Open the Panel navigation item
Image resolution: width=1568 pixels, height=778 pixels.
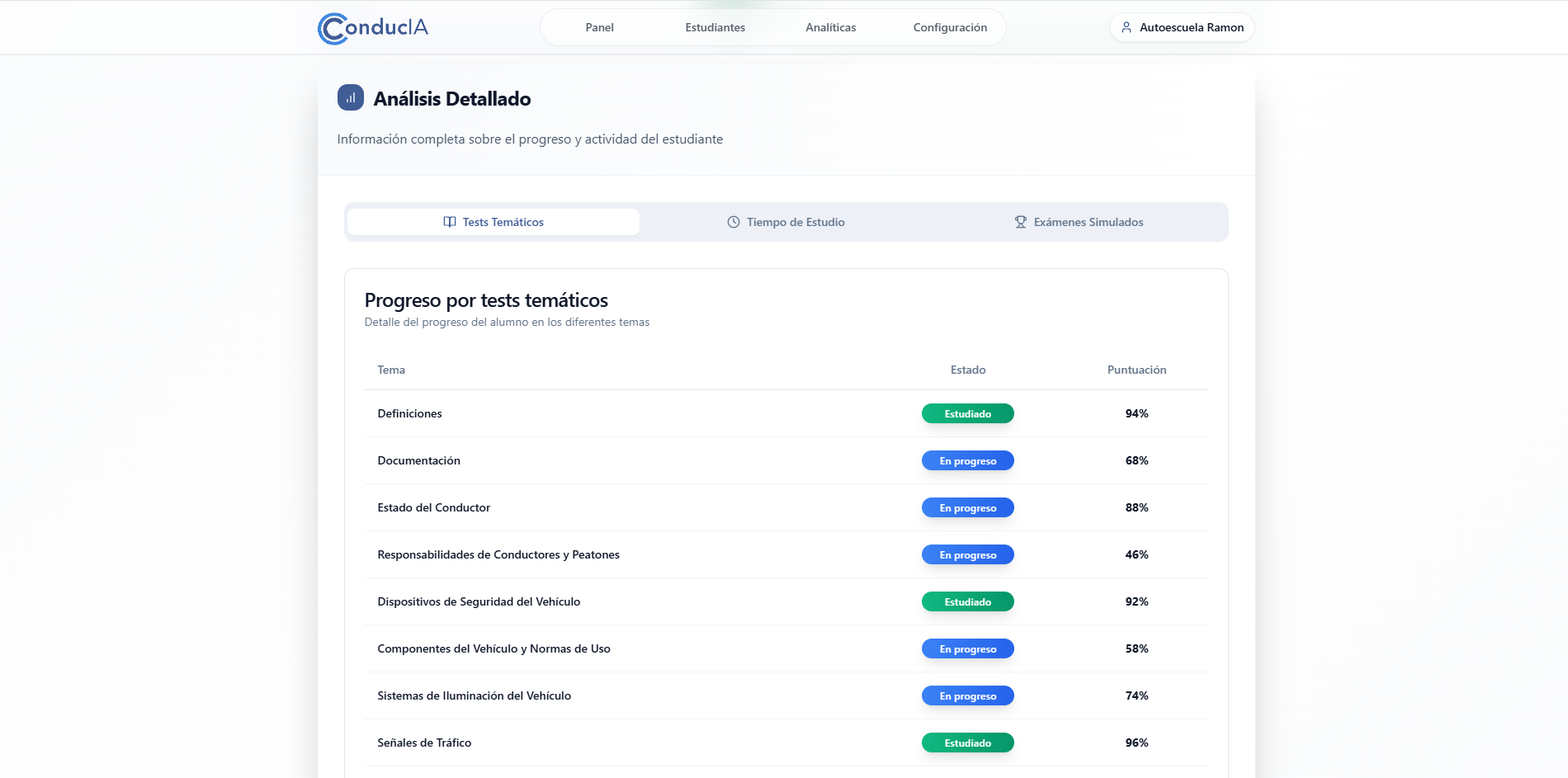tap(599, 27)
